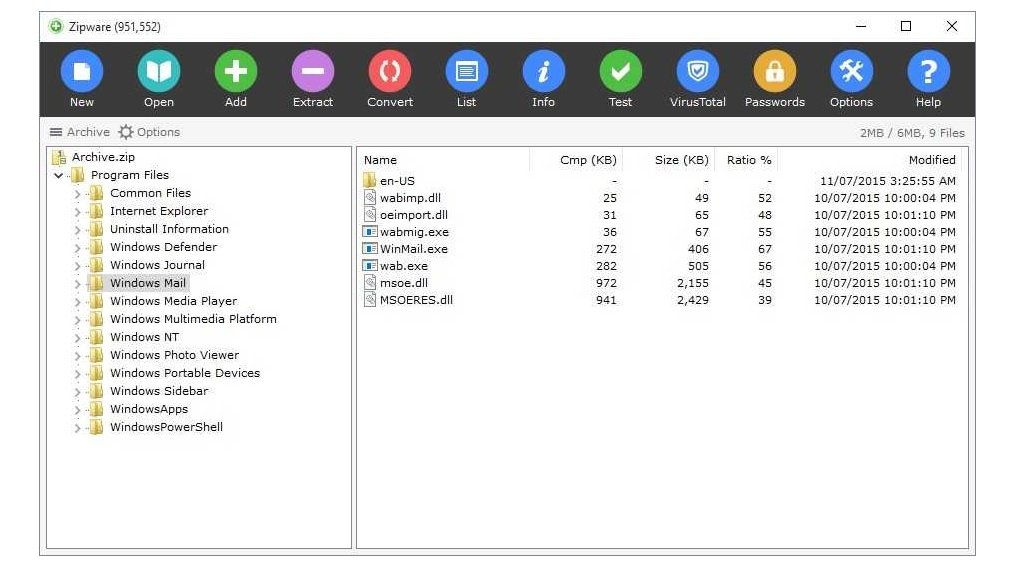Viewport: 1026px width, 577px height.
Task: Open Options beside the gear in the header bar
Action: point(155,131)
